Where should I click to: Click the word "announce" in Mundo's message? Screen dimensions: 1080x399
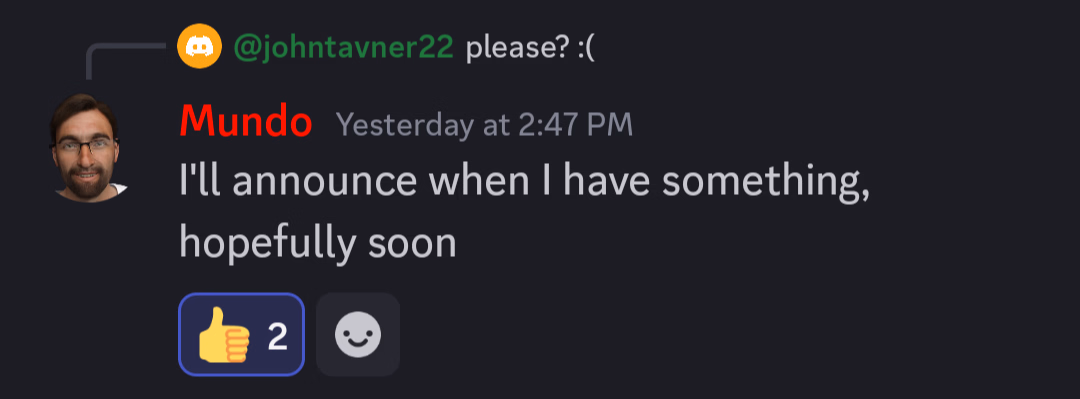pos(324,183)
